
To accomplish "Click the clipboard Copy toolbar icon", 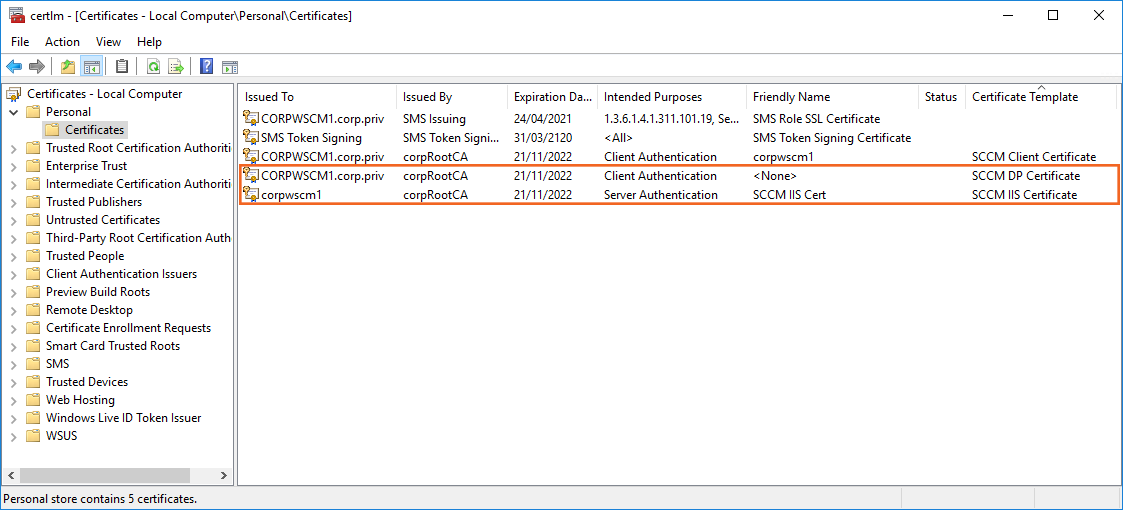I will tap(122, 67).
